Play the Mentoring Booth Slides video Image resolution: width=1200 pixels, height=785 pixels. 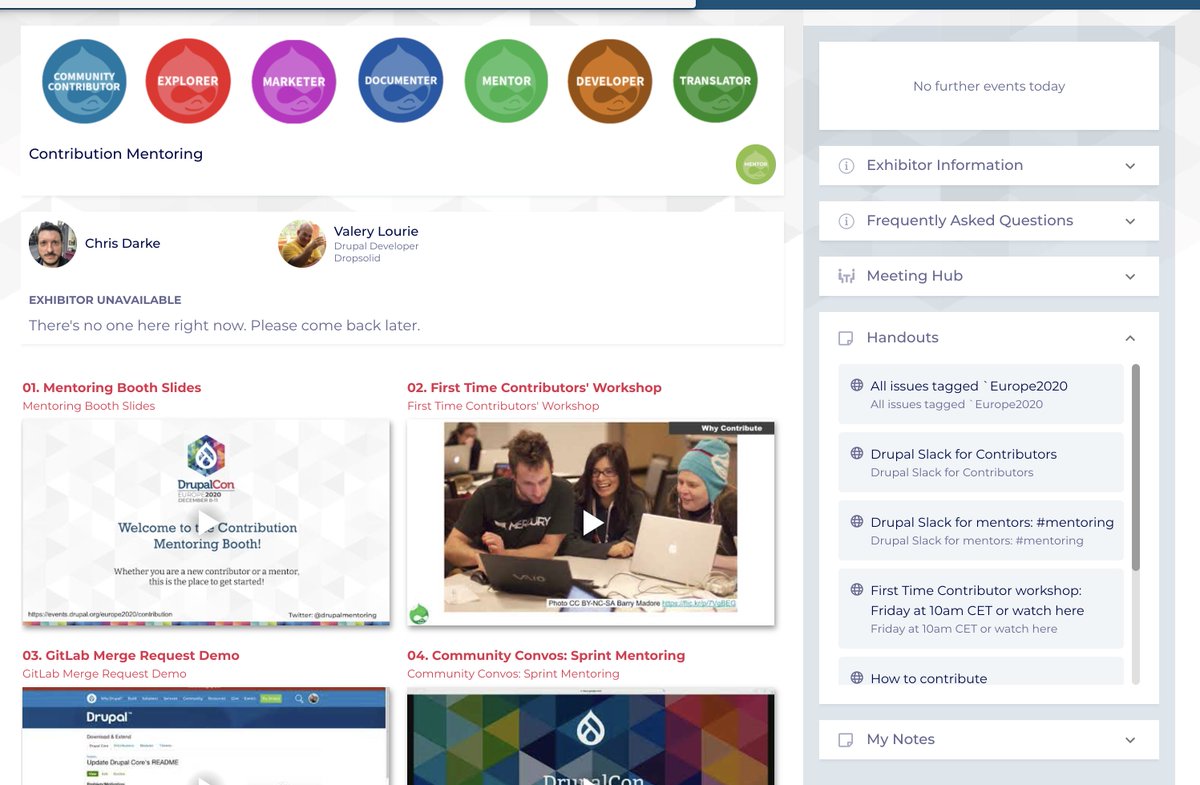[207, 522]
